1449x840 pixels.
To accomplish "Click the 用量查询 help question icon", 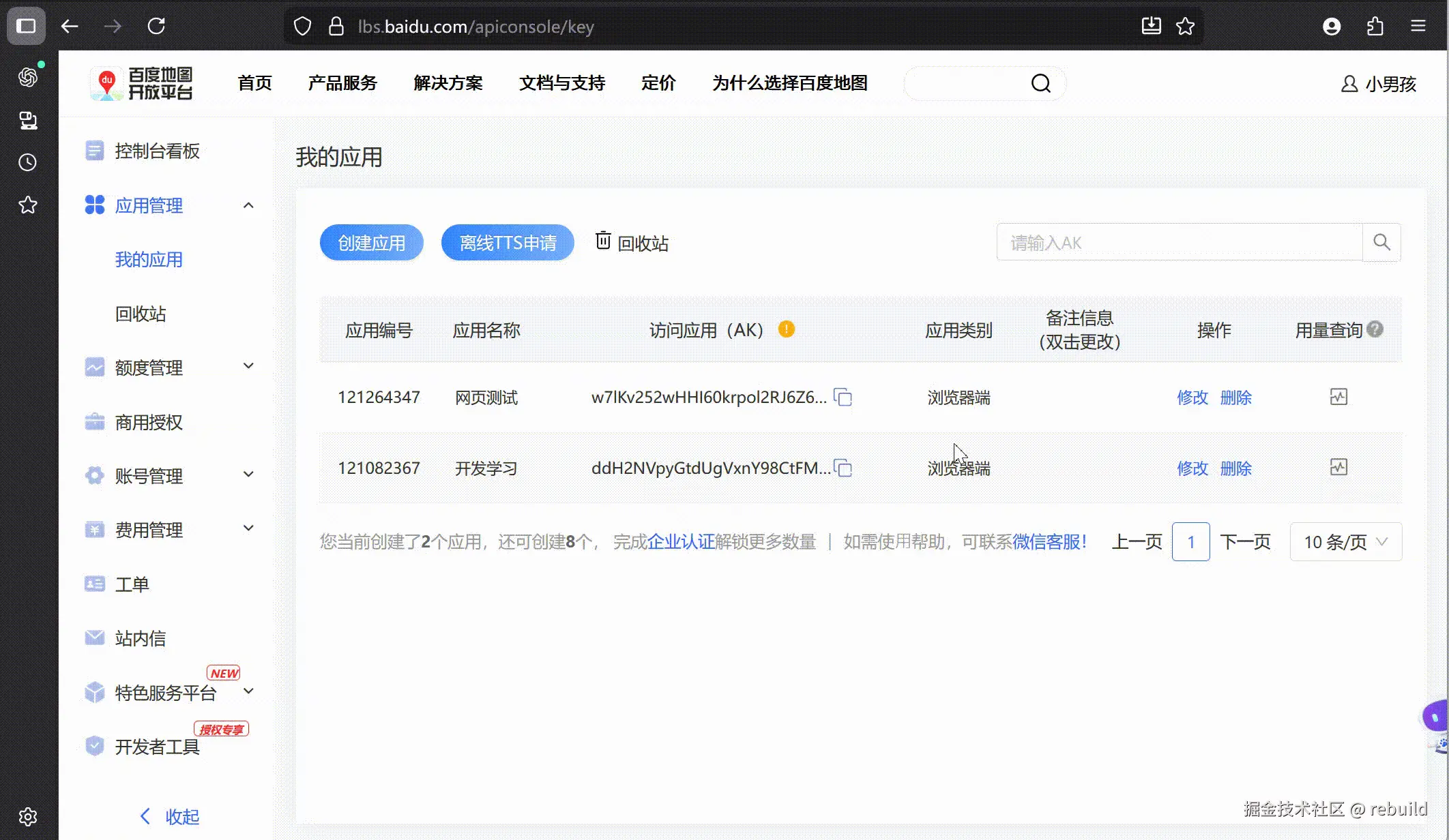I will click(1375, 330).
